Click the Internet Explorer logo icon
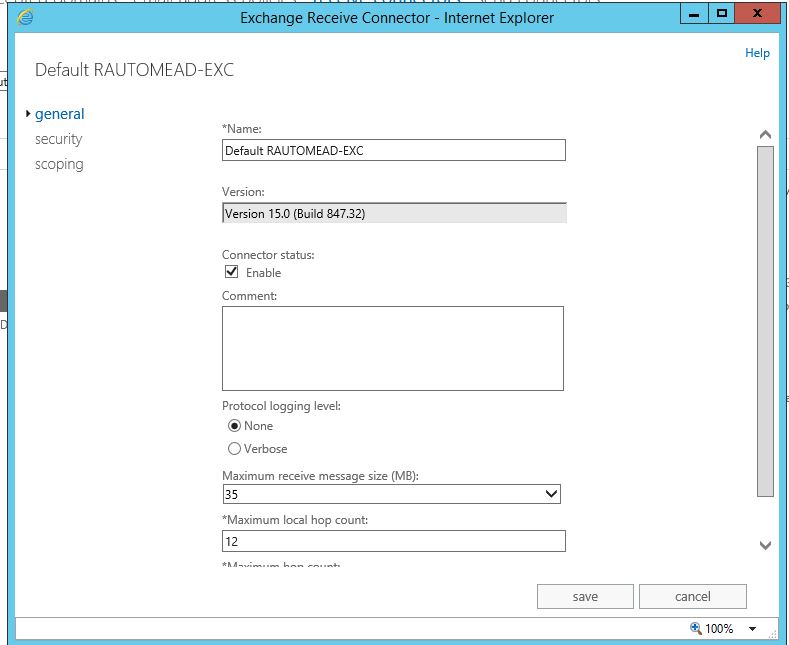 25,18
